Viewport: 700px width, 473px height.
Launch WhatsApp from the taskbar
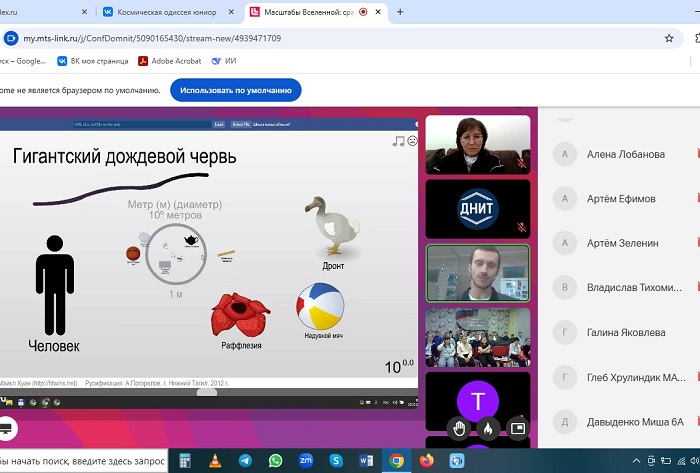click(275, 461)
